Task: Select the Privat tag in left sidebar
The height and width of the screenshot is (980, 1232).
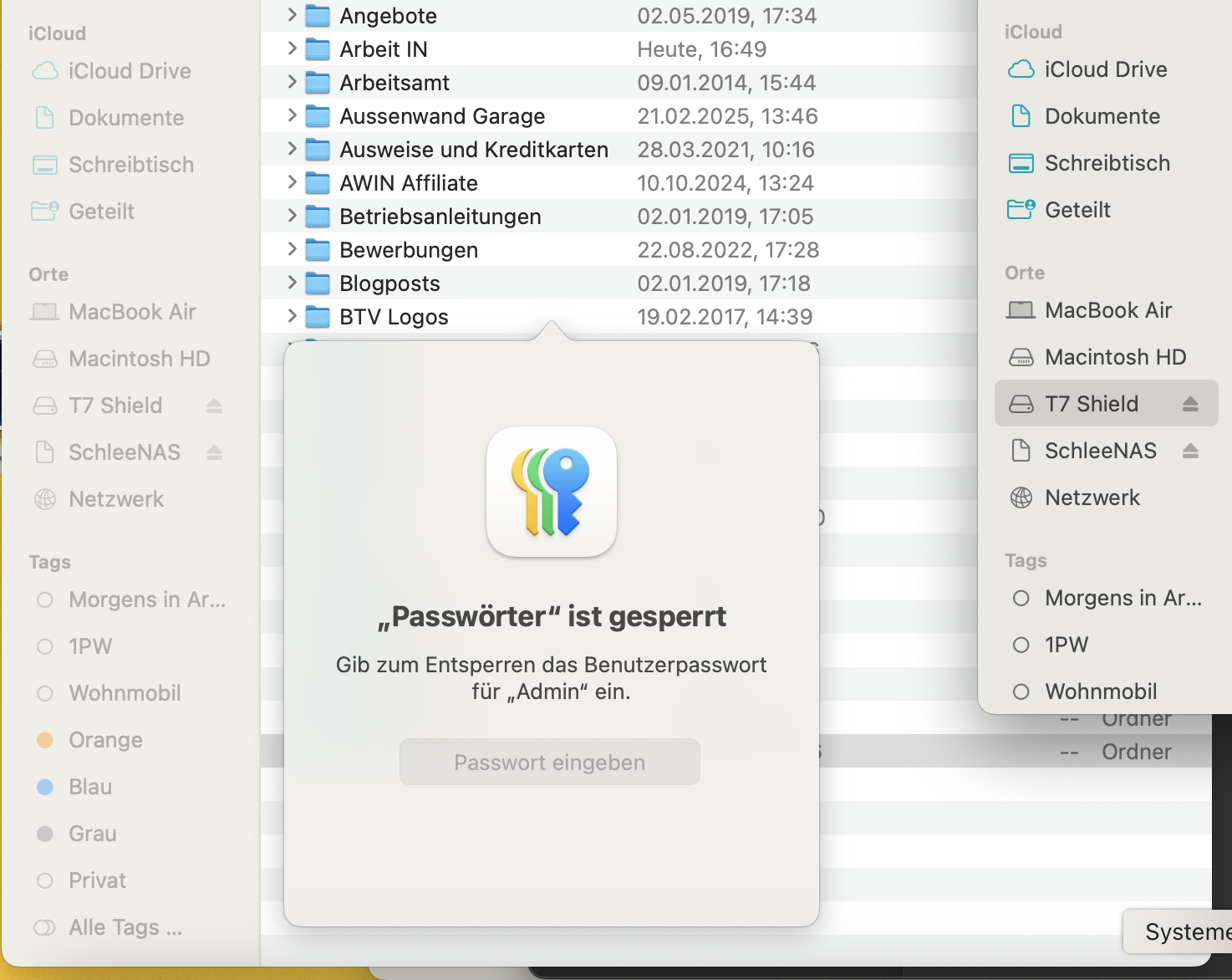Action: (81, 880)
